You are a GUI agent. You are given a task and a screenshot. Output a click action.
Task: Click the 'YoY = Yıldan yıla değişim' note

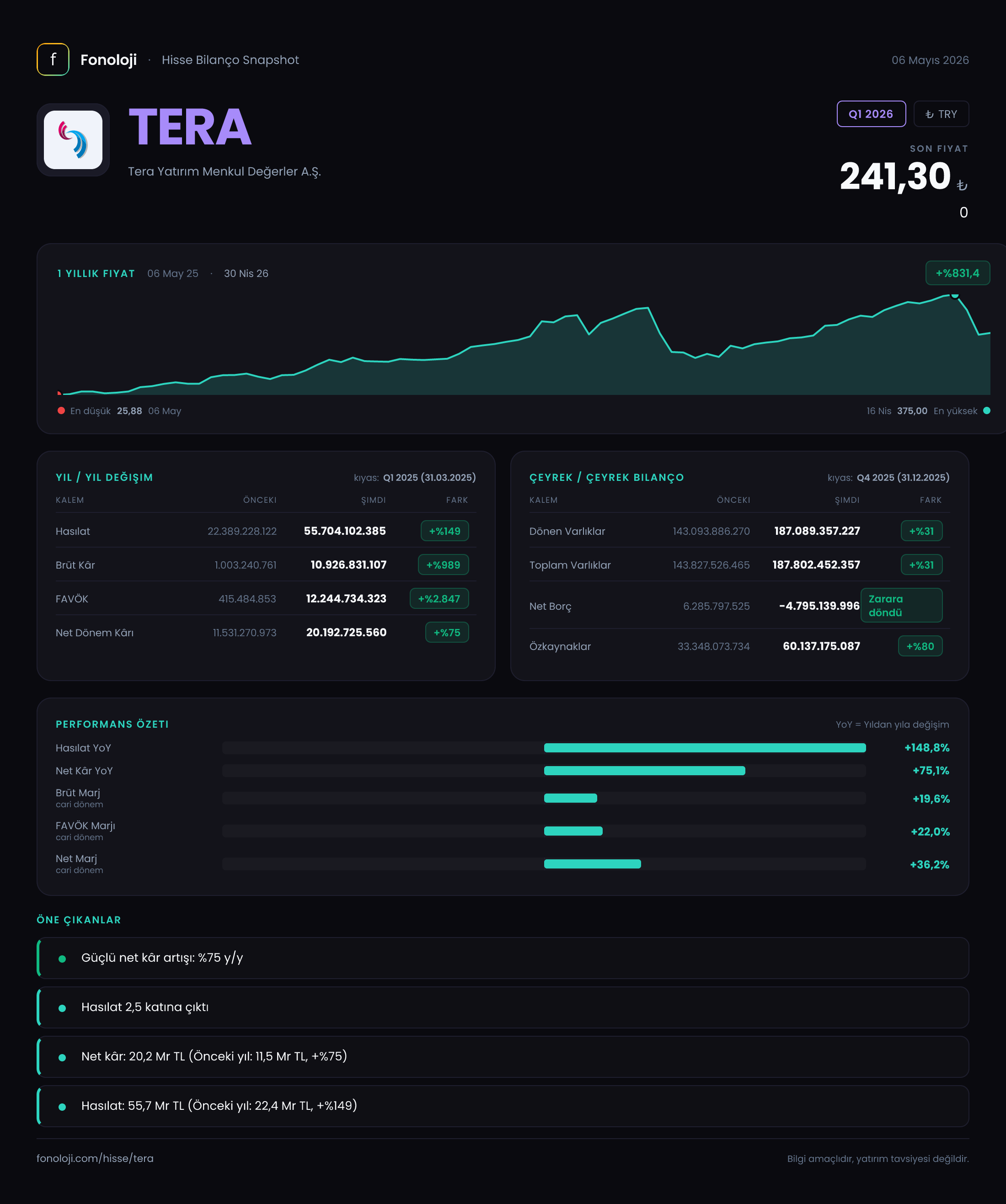click(x=893, y=725)
